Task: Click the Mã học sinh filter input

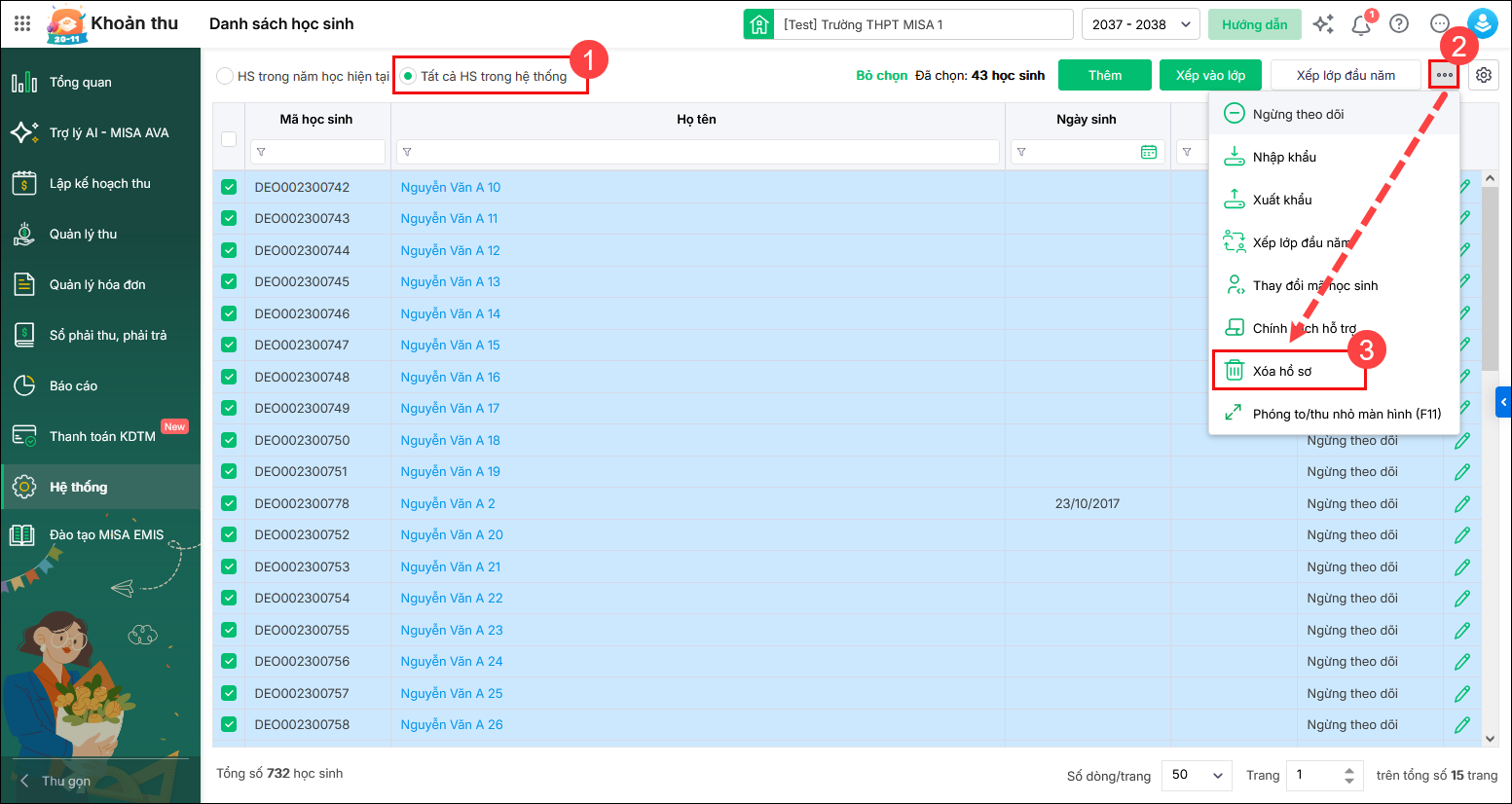Action: (317, 152)
